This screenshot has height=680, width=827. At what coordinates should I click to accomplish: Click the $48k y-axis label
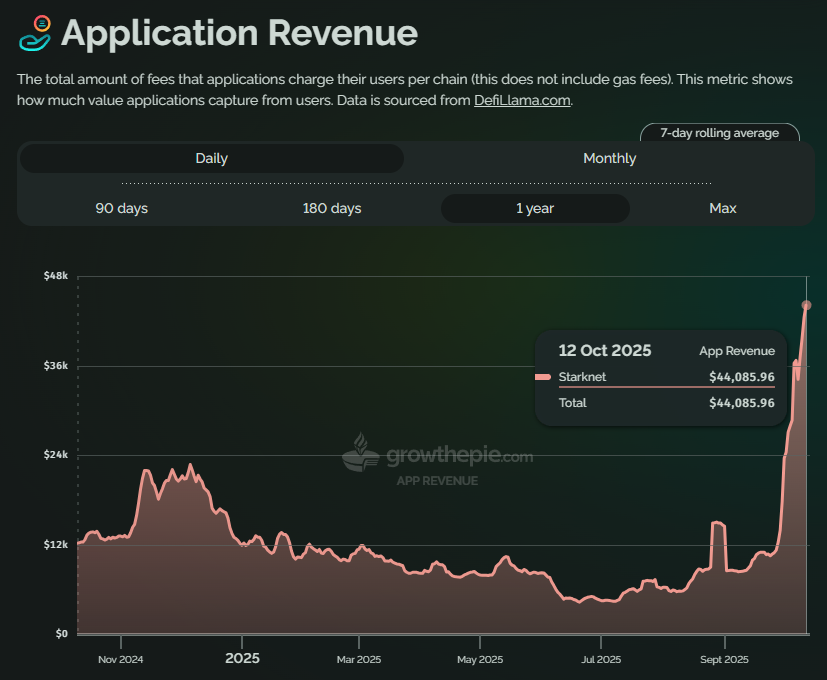[x=56, y=276]
